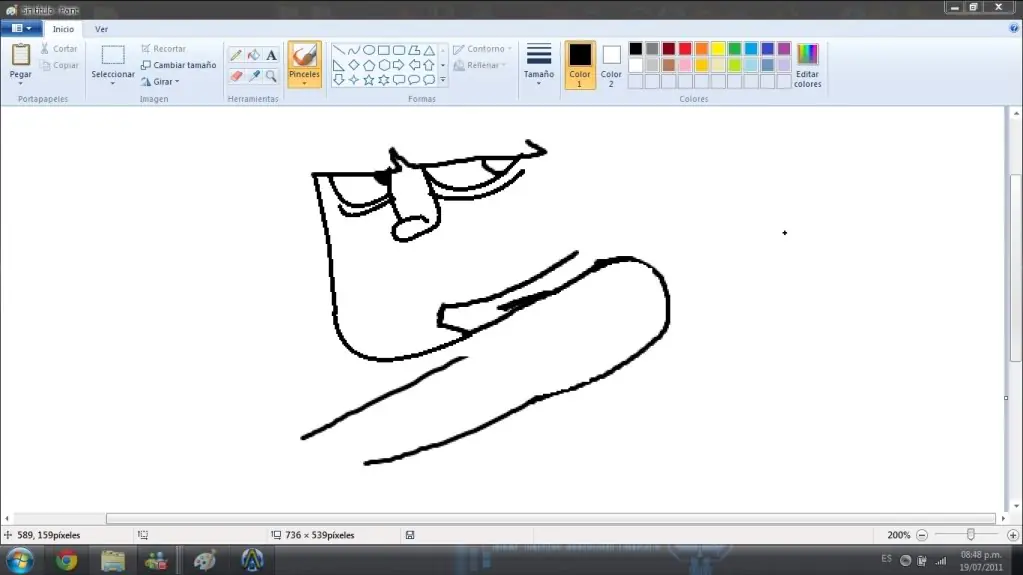Screen dimensions: 1023x575
Task: Choose the oval shape
Action: pyautogui.click(x=369, y=50)
